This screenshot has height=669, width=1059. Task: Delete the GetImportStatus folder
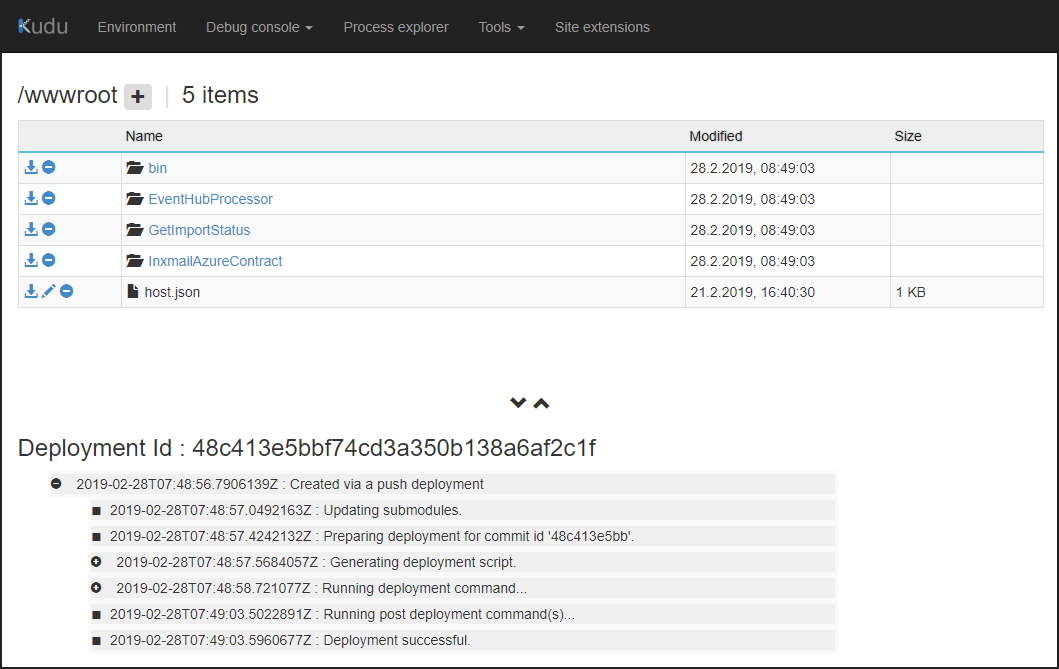(x=49, y=230)
